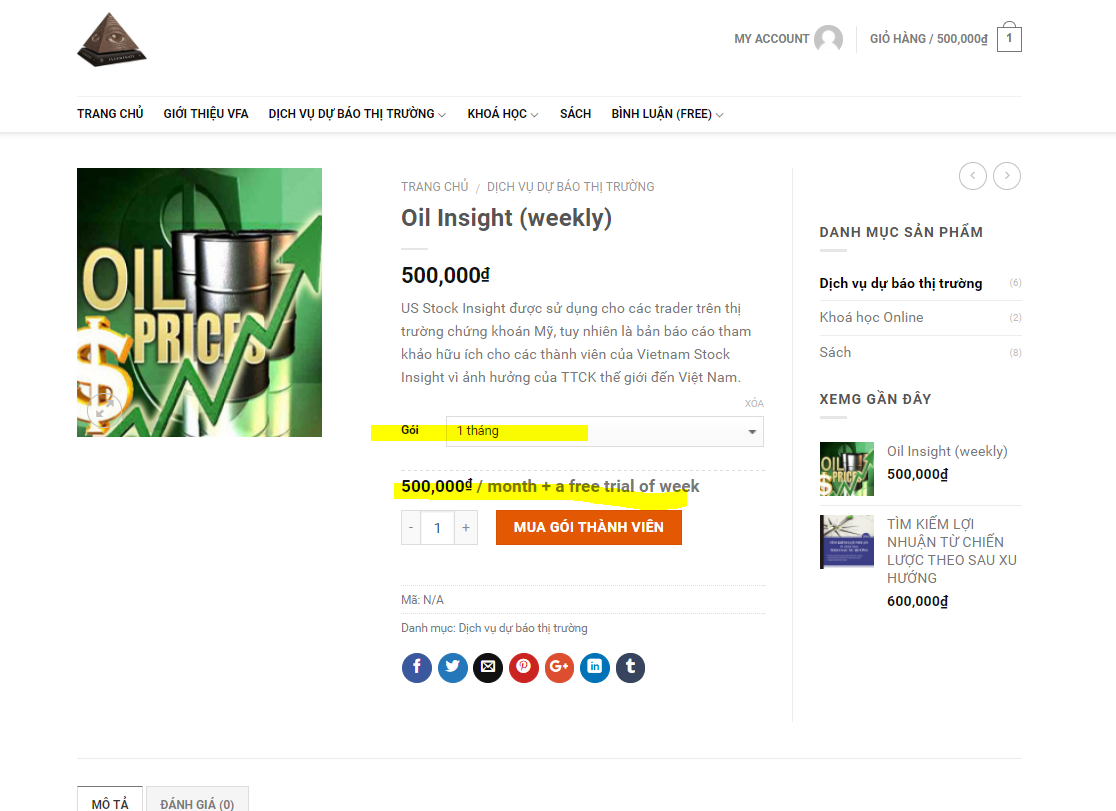This screenshot has height=811, width=1116.
Task: Switch to the Đánh giá (0) tab
Action: tap(197, 802)
